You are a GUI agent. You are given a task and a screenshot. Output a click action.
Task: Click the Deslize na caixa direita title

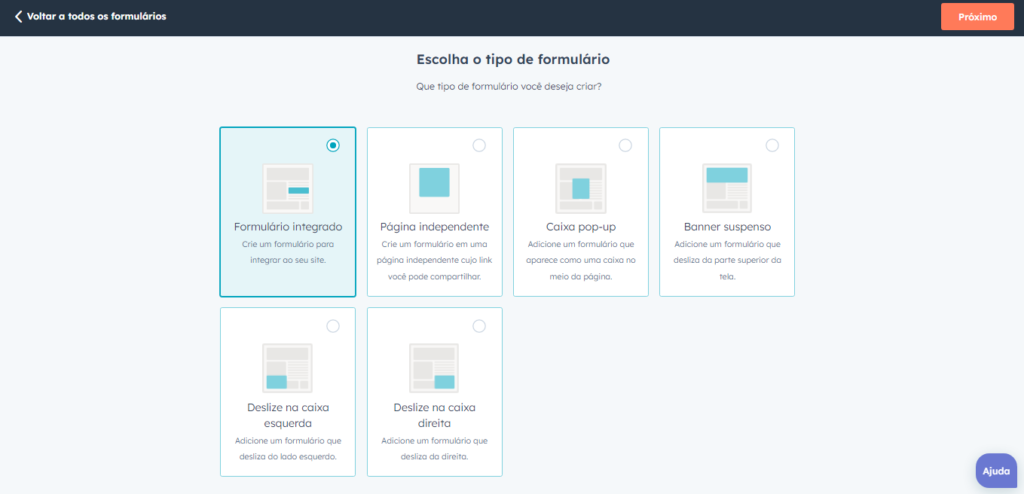[x=434, y=415]
